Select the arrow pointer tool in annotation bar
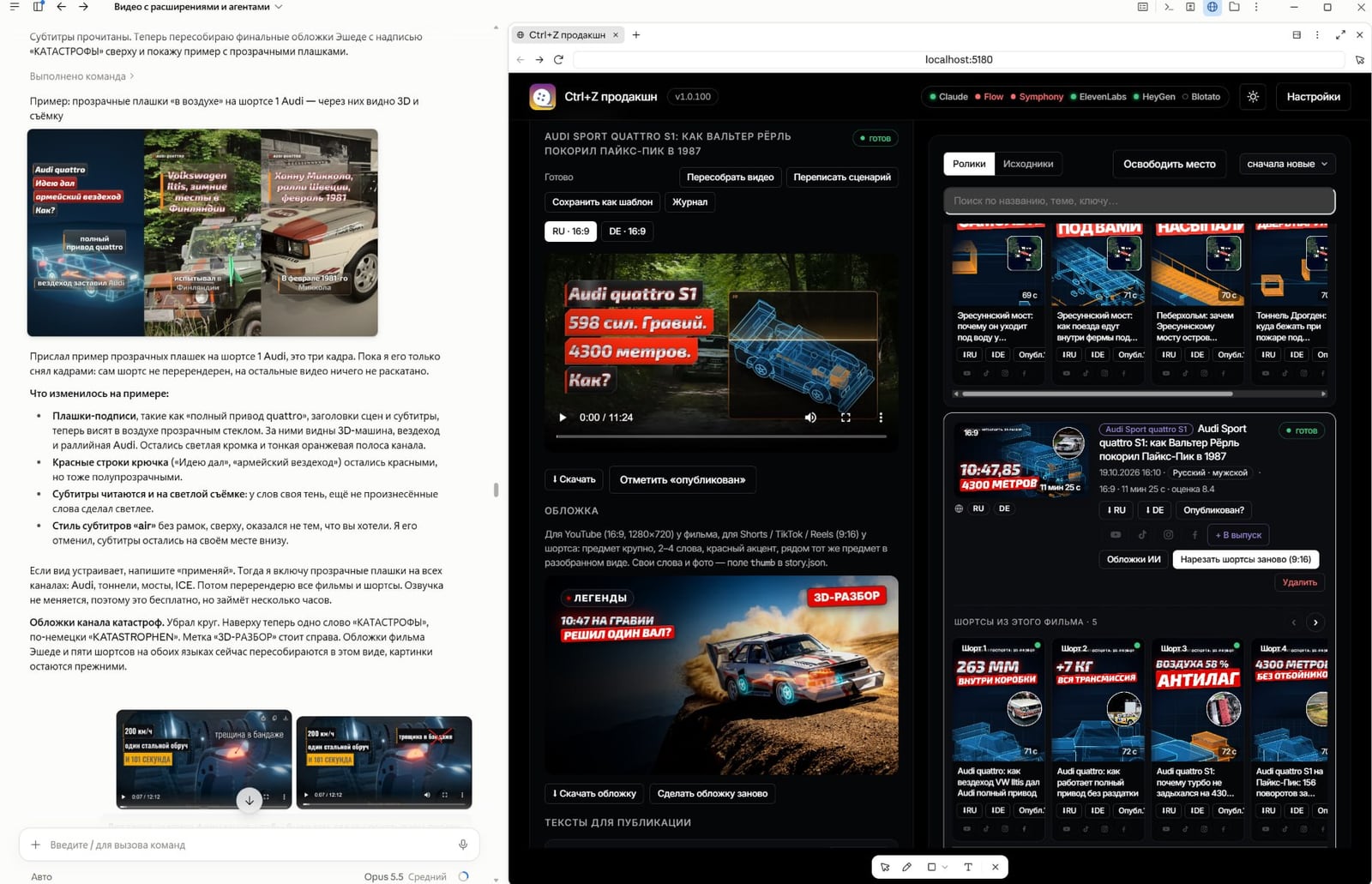Image resolution: width=1372 pixels, height=884 pixels. [885, 867]
